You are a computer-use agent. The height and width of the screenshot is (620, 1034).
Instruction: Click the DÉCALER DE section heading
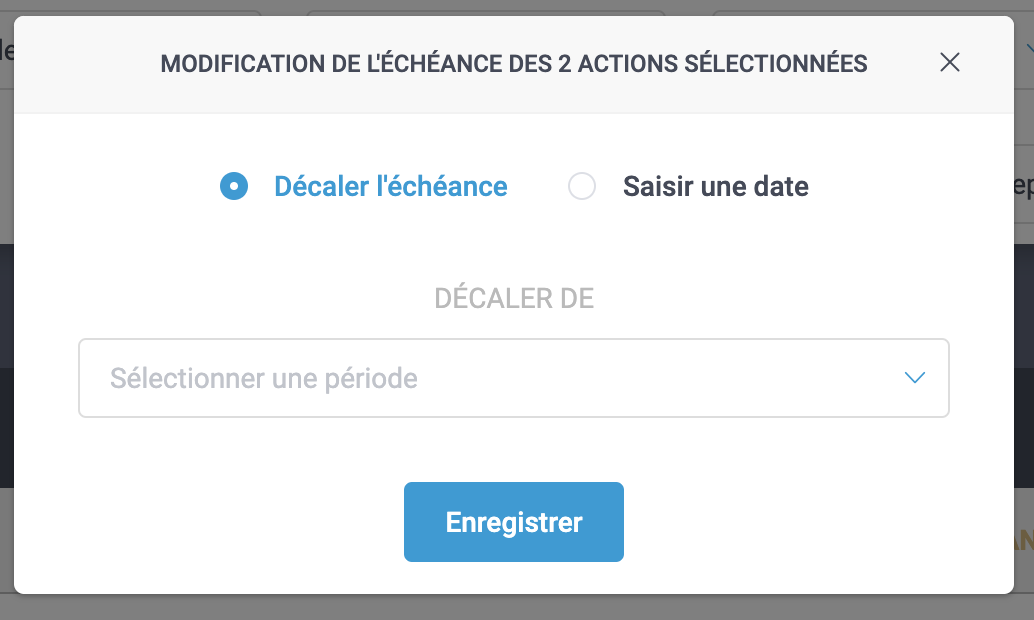513,298
